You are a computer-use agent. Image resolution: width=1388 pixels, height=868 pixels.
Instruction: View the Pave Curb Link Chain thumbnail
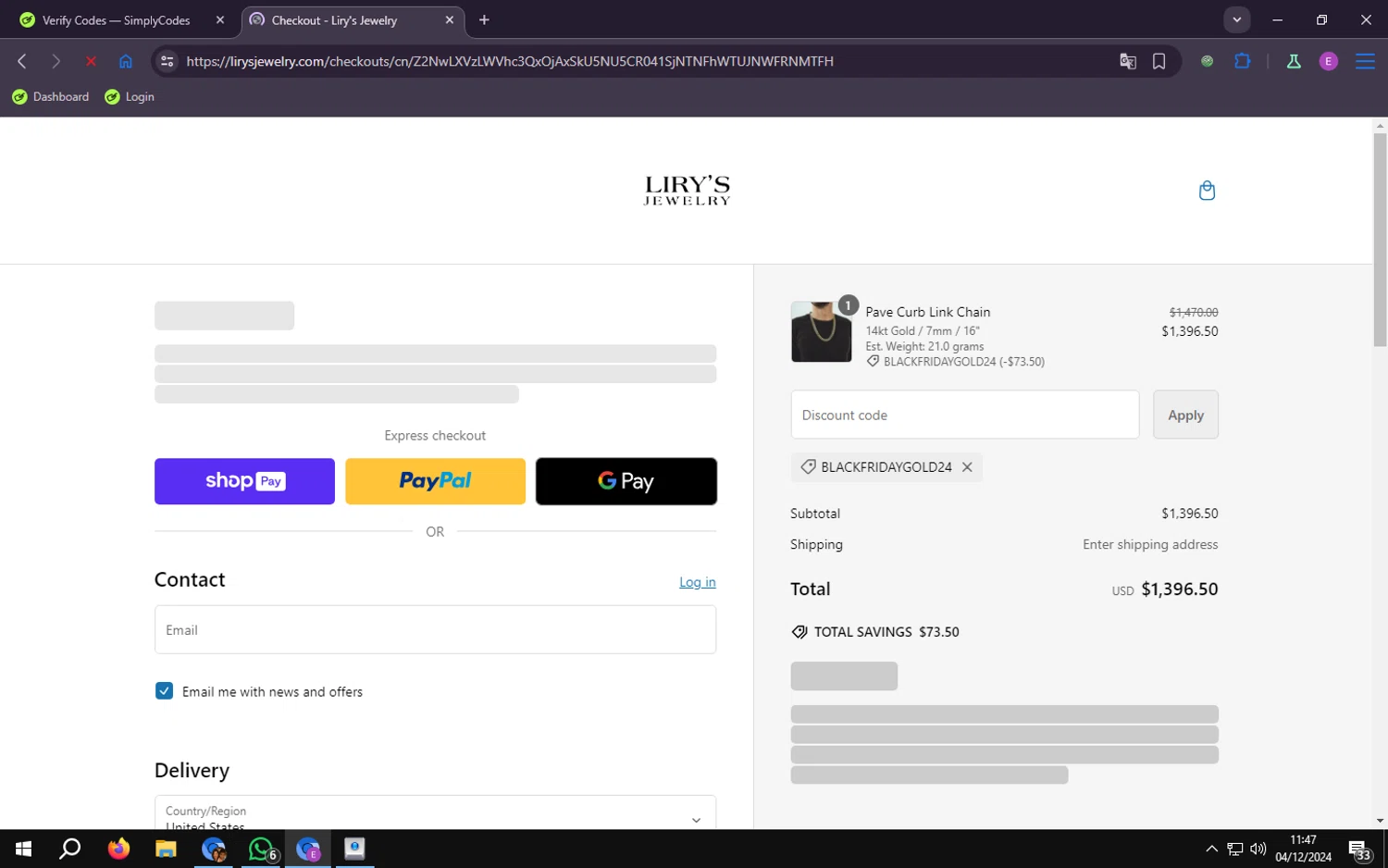tap(821, 331)
